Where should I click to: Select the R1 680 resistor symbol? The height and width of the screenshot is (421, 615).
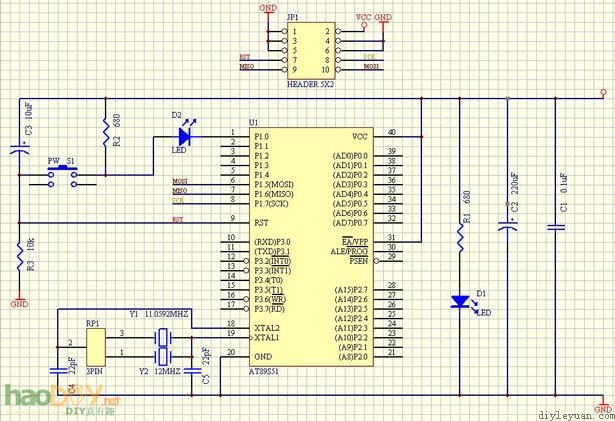[459, 233]
